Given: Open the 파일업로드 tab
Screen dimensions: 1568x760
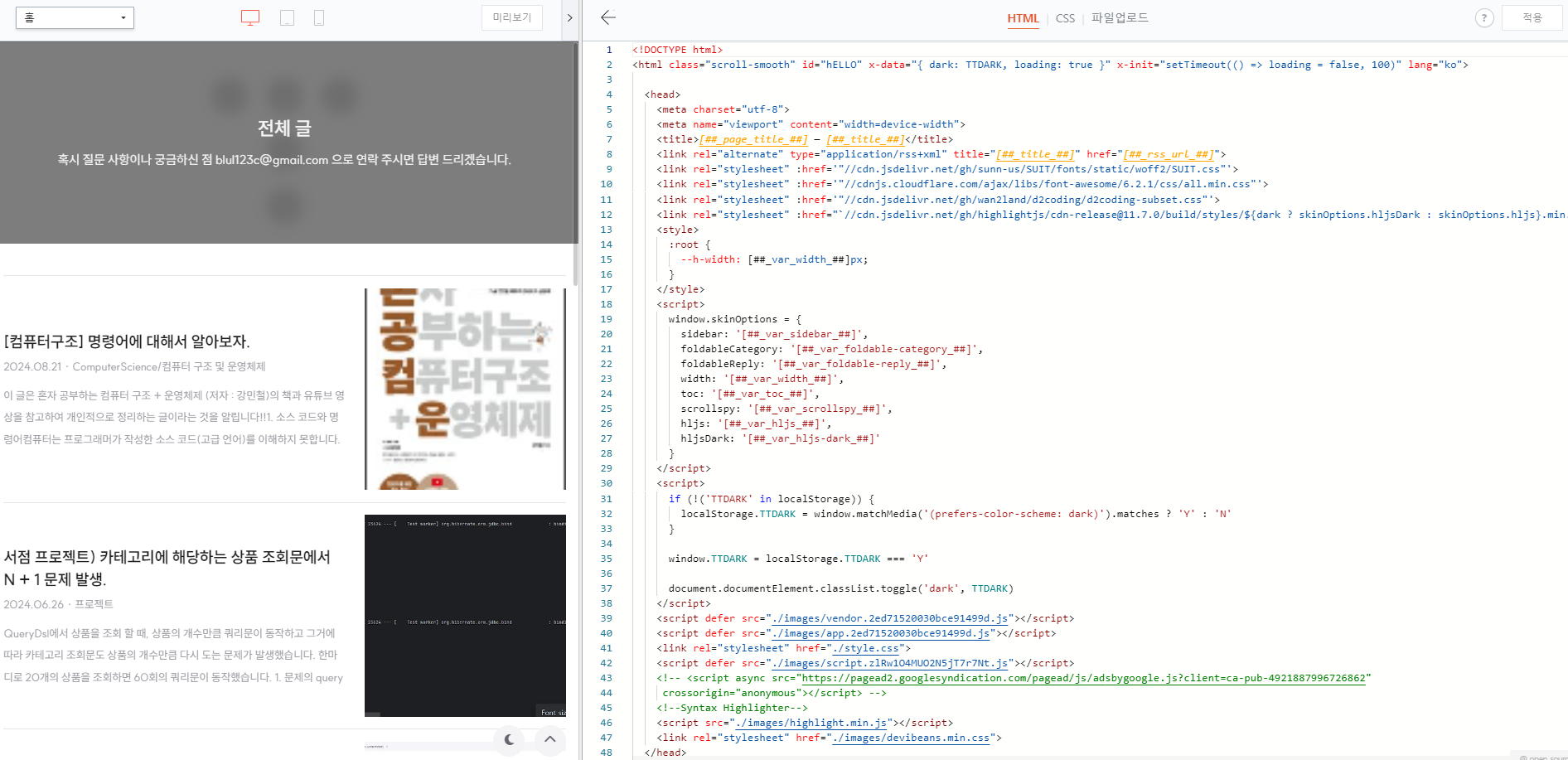Looking at the screenshot, I should pos(1120,17).
